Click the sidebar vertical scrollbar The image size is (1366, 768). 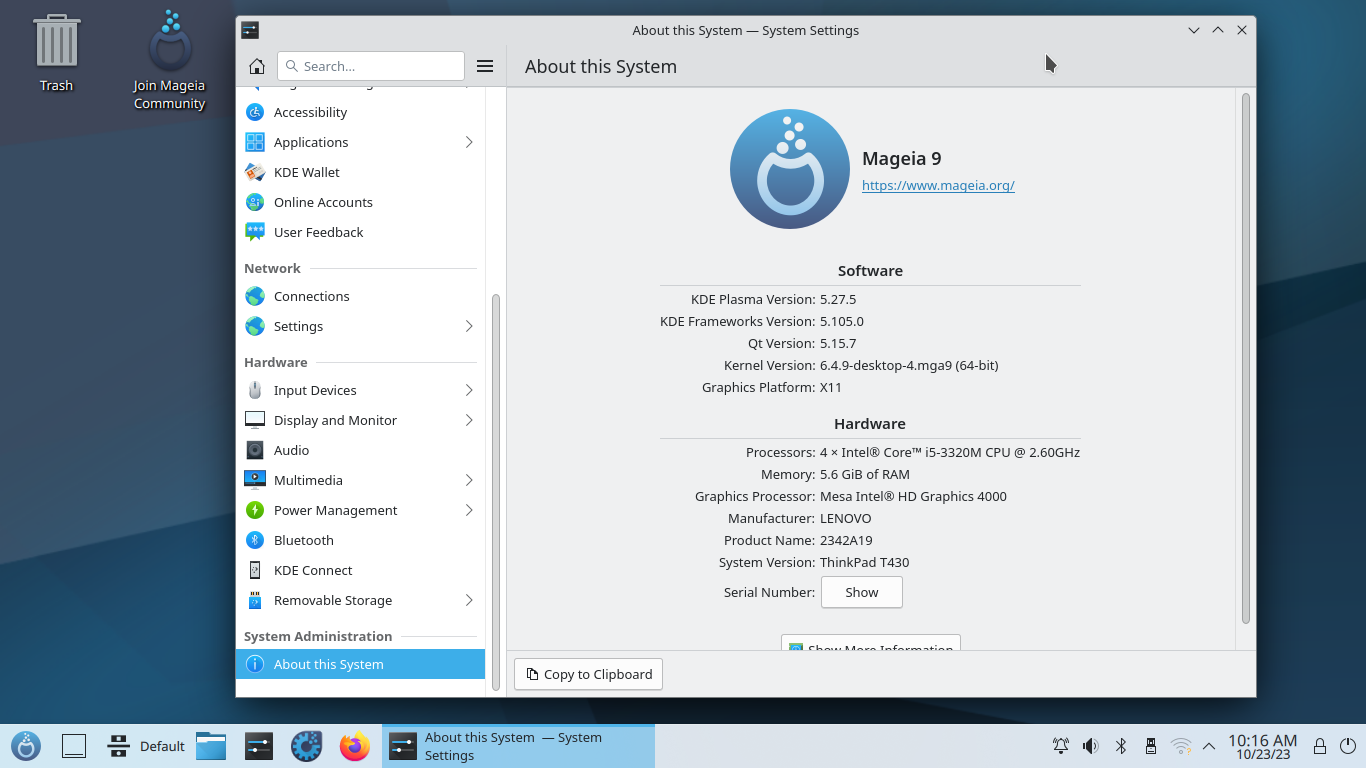click(x=496, y=492)
